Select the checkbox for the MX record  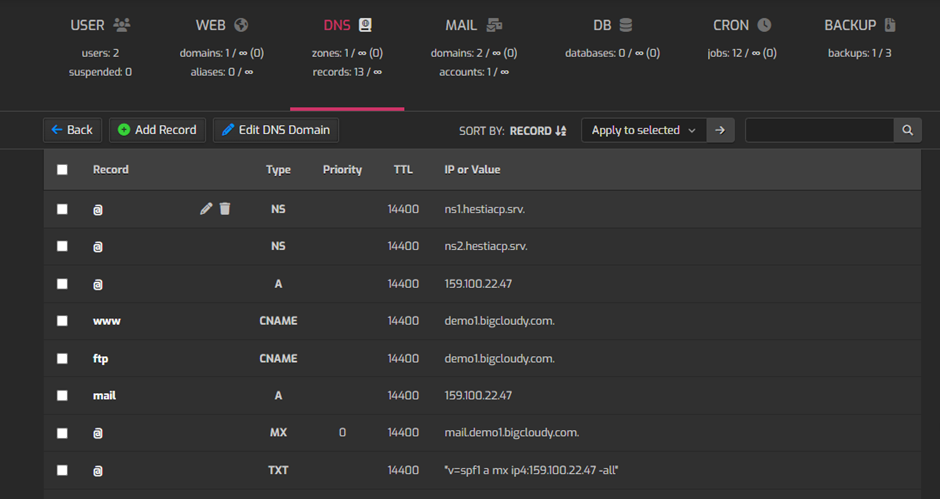62,433
